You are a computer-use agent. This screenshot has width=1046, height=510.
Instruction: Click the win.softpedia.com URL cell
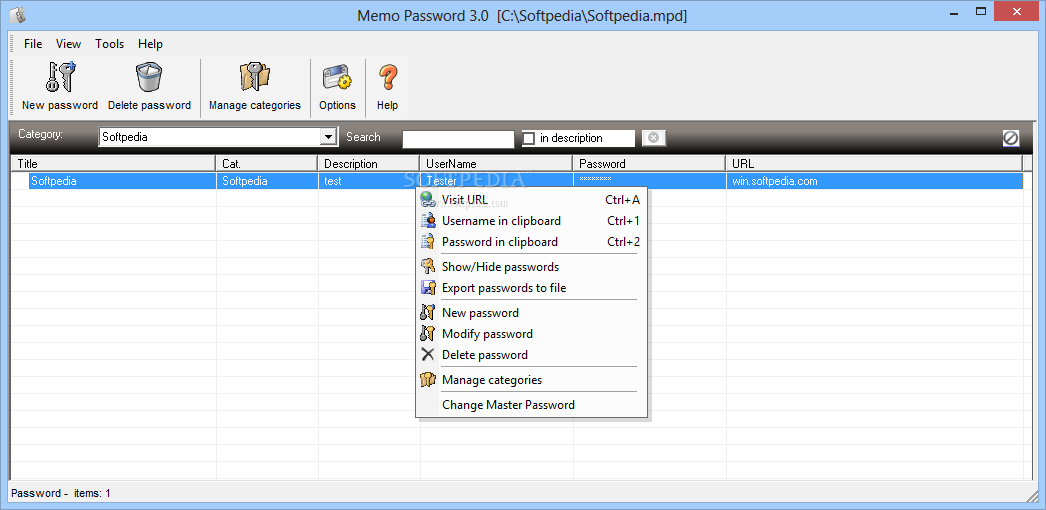click(875, 181)
